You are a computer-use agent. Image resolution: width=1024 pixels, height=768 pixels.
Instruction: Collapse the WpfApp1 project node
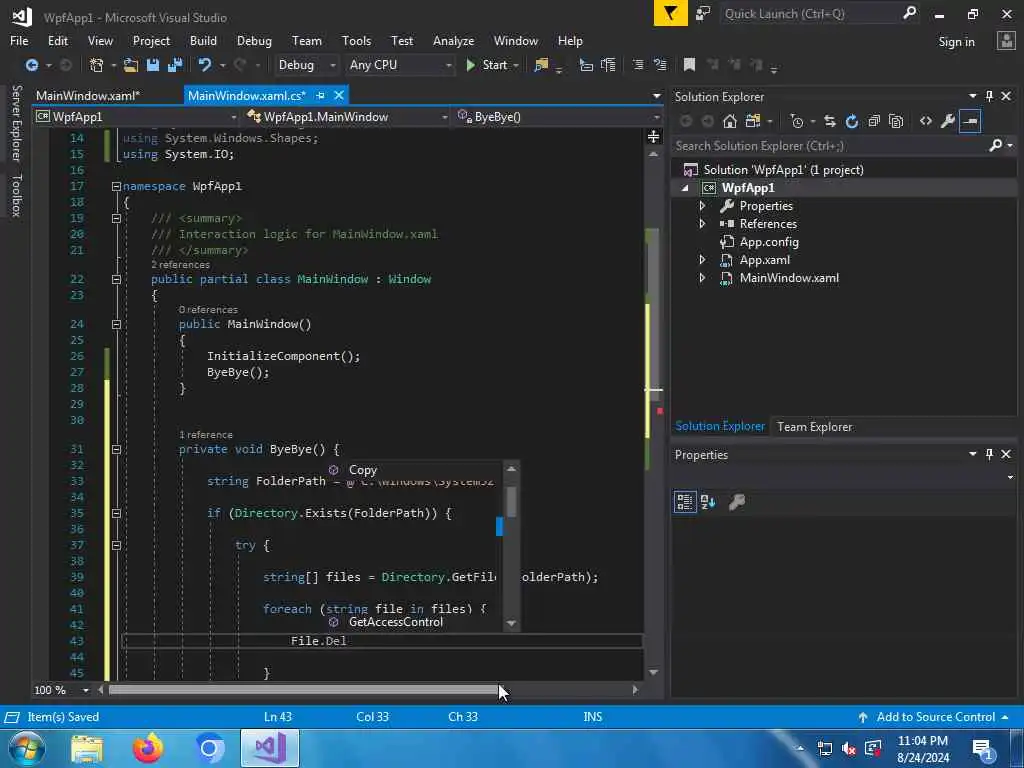685,188
